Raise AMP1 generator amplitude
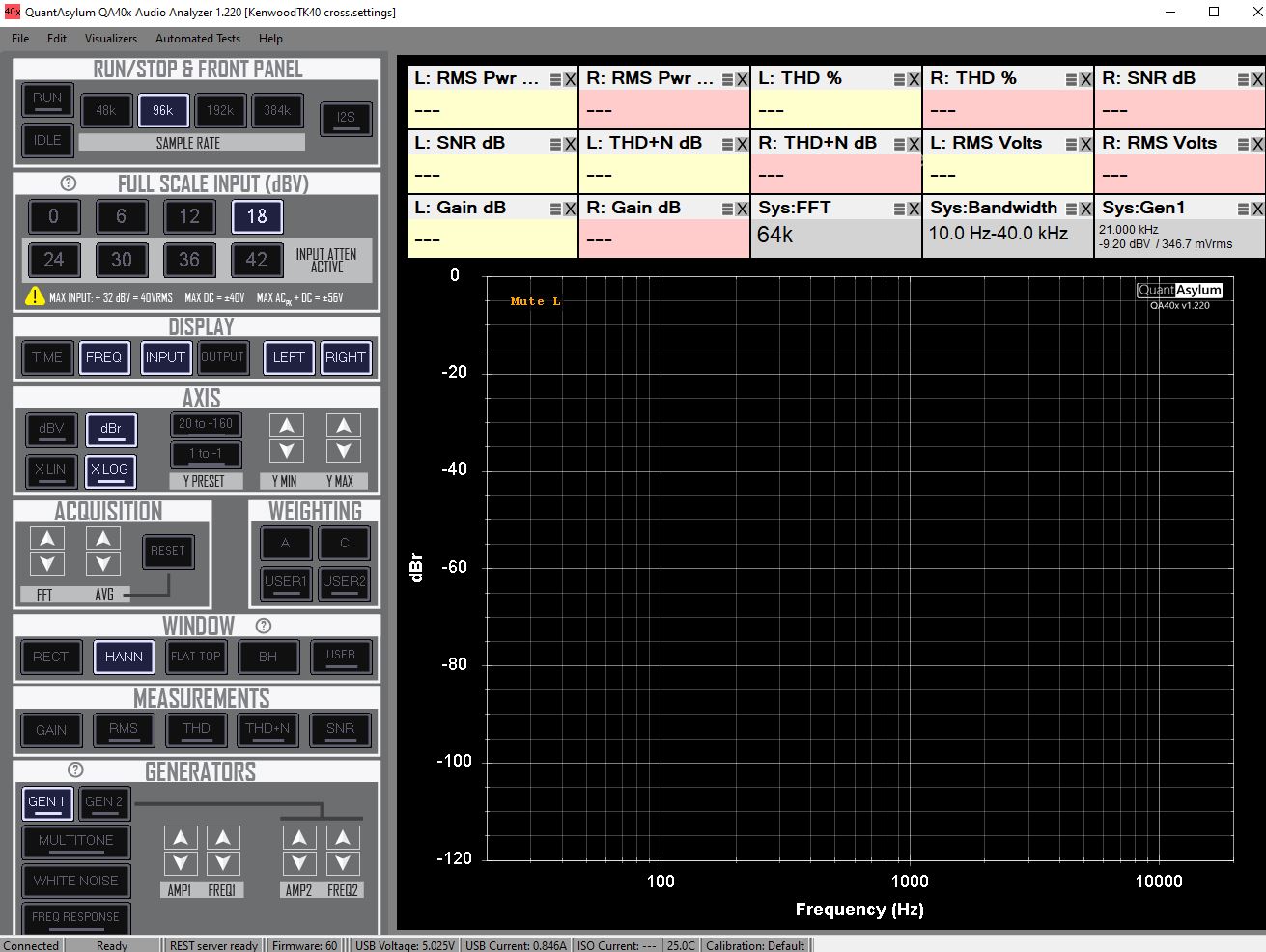 click(181, 838)
